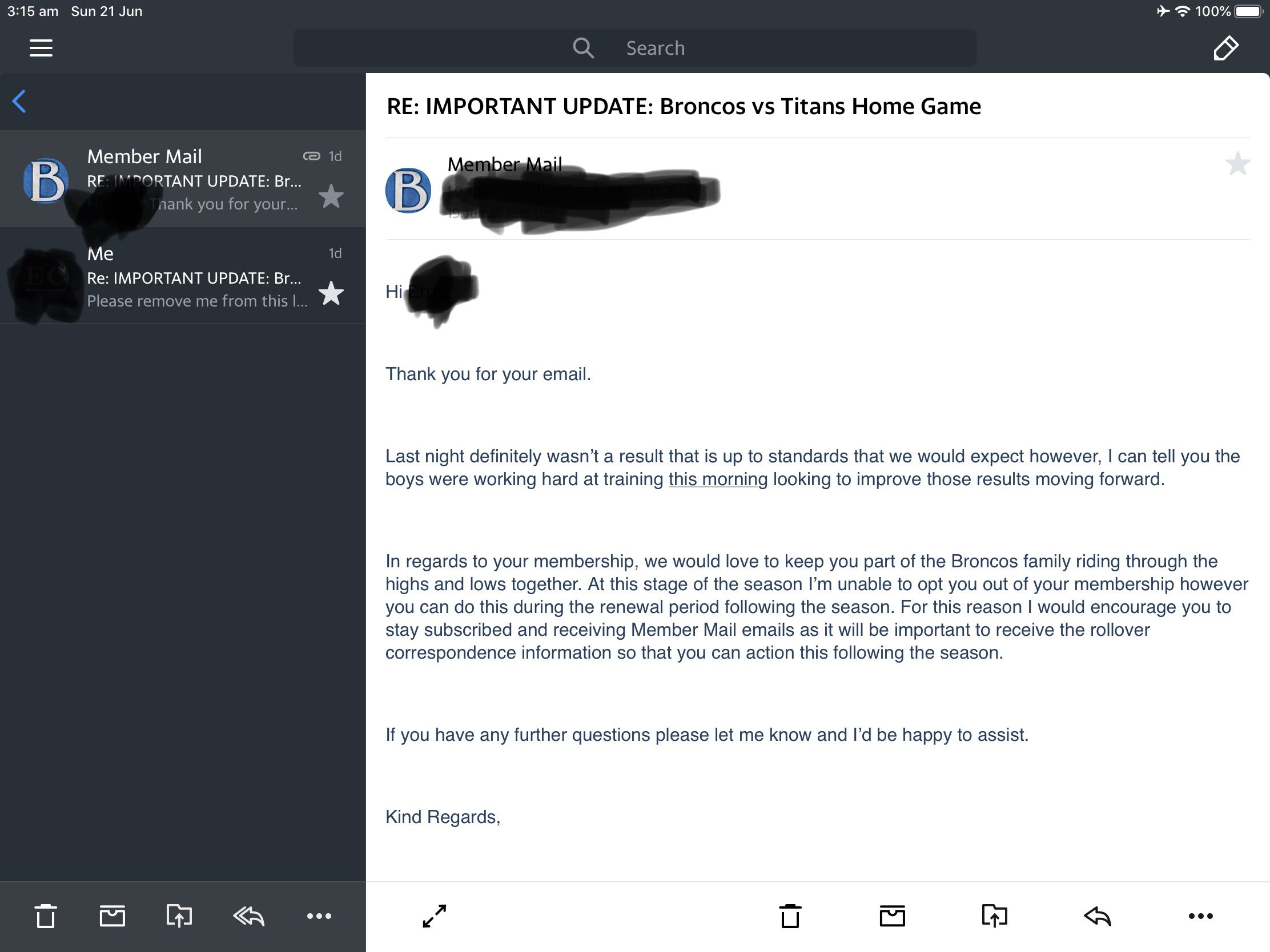The width and height of the screenshot is (1270, 952).
Task: Open the 'this morning' link
Action: (718, 479)
